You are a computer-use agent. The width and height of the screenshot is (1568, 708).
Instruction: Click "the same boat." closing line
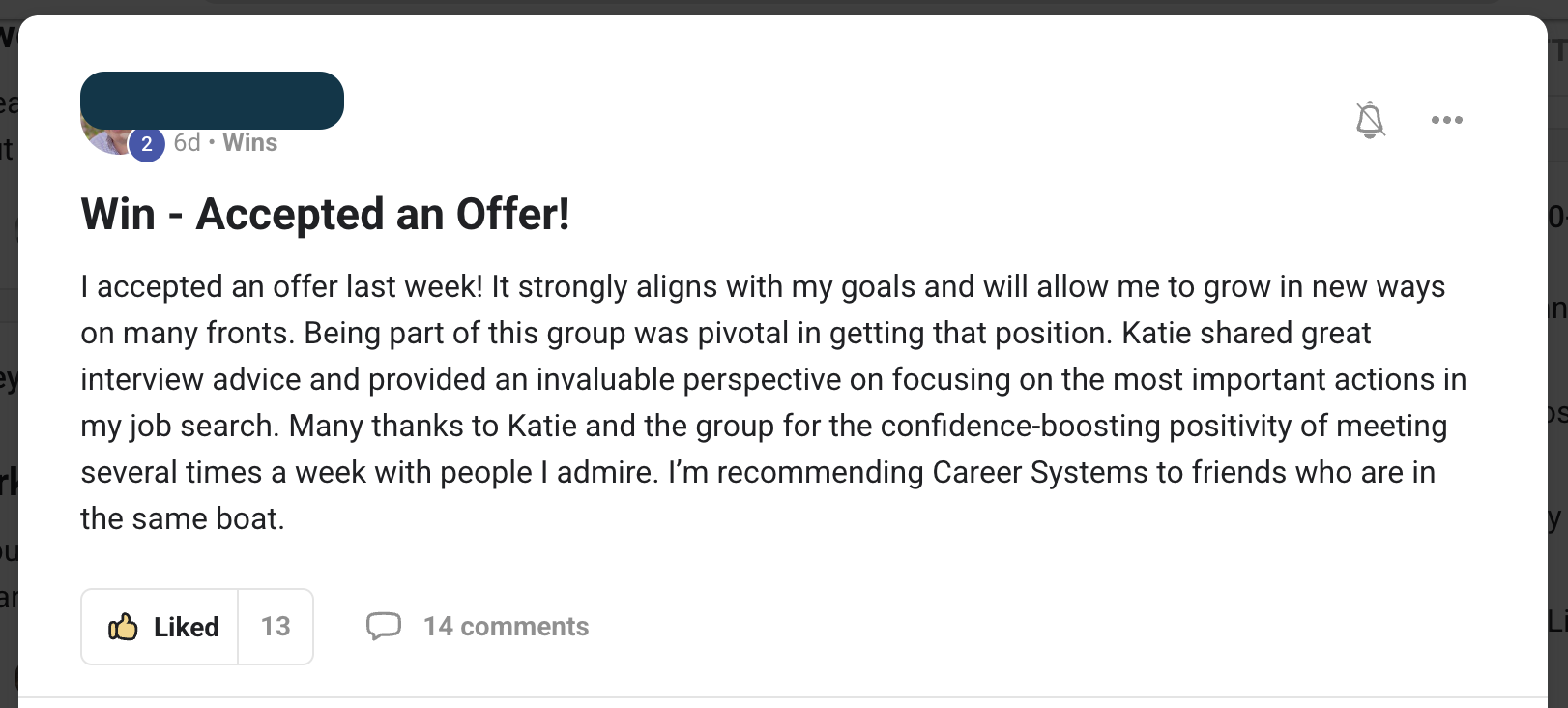click(182, 519)
